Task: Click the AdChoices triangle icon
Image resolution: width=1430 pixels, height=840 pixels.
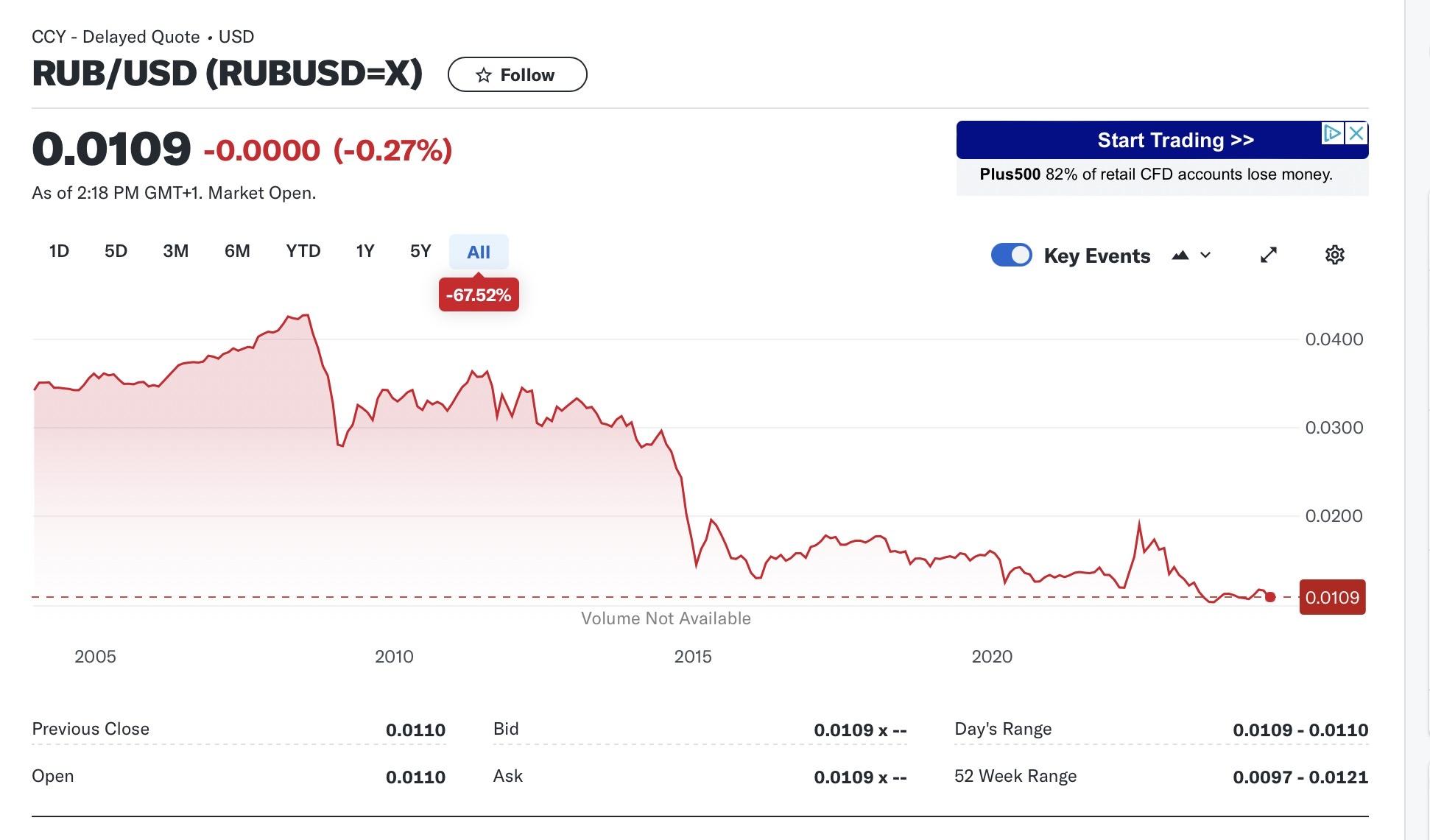Action: [1332, 133]
